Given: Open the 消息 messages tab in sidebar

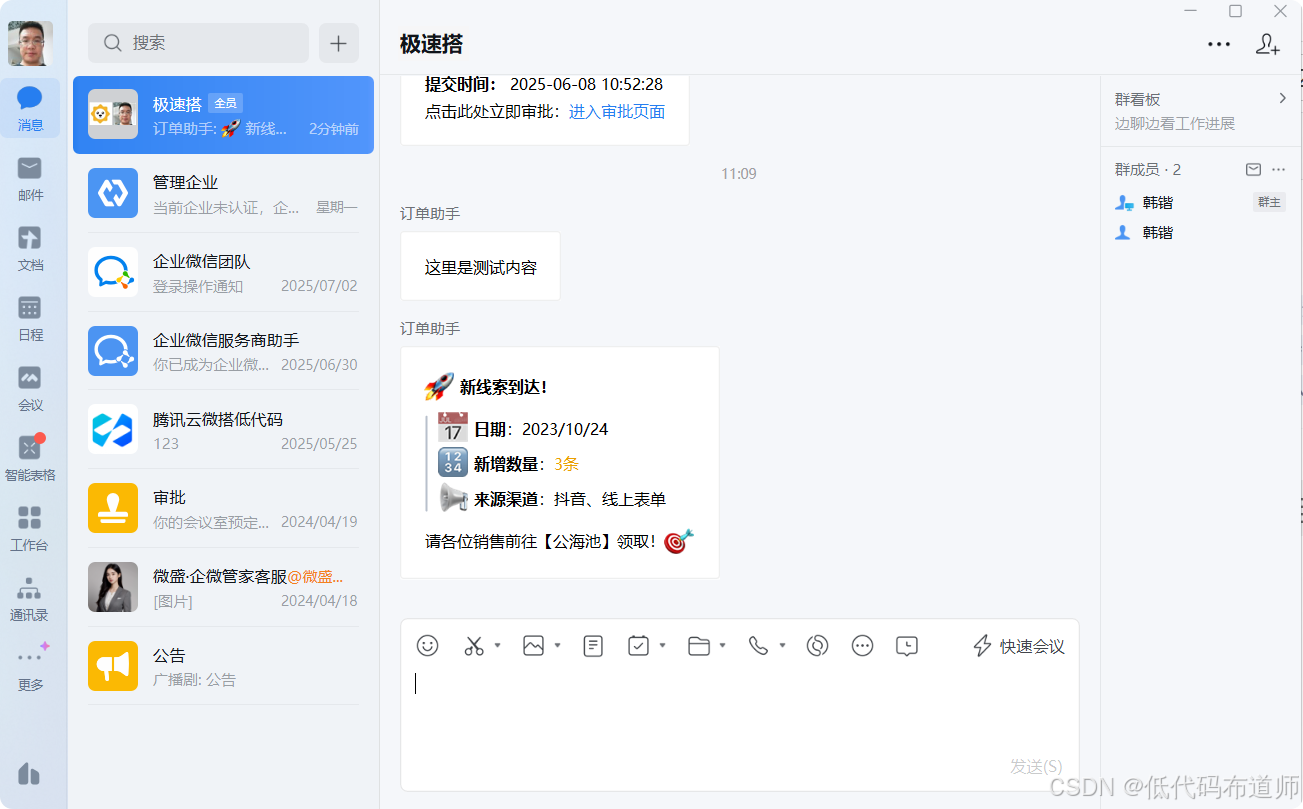Looking at the screenshot, I should pyautogui.click(x=30, y=108).
